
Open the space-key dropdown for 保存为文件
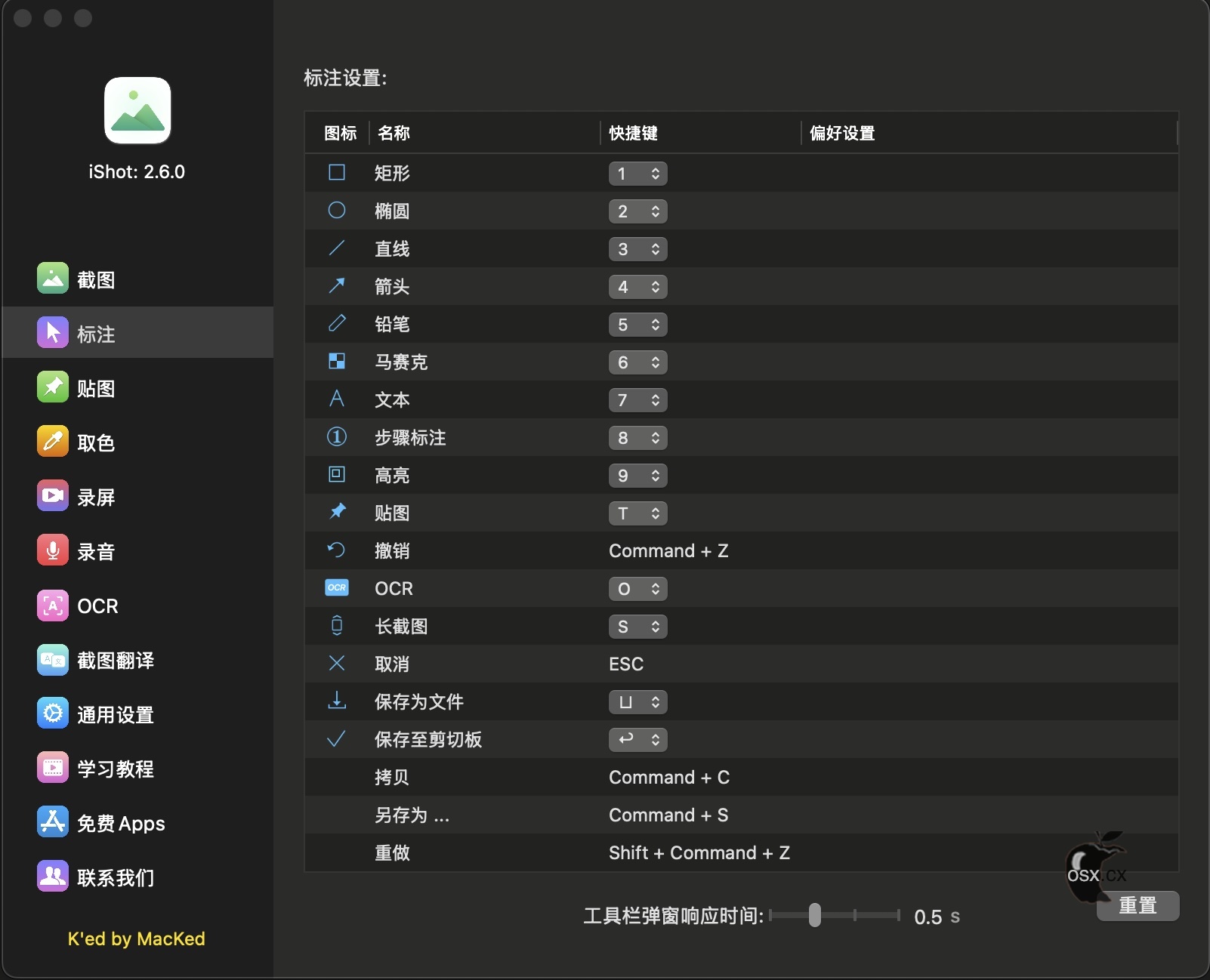tap(638, 702)
